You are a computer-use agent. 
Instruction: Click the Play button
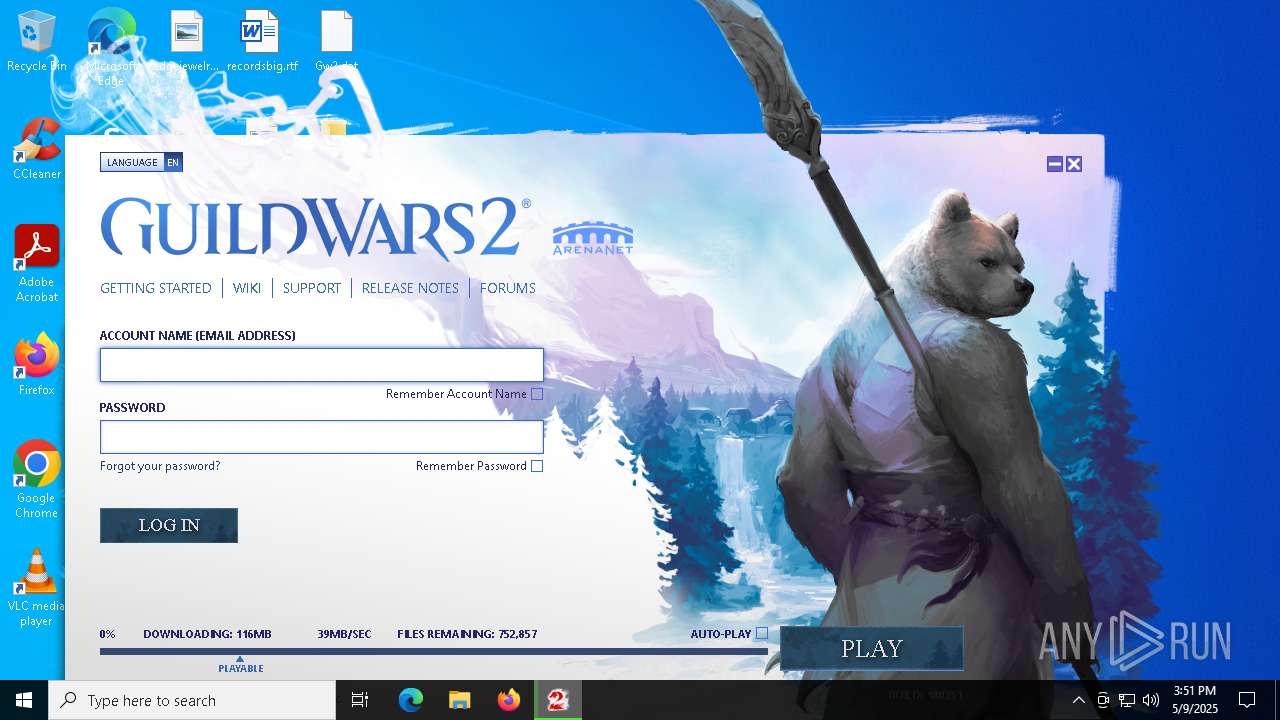tap(872, 648)
